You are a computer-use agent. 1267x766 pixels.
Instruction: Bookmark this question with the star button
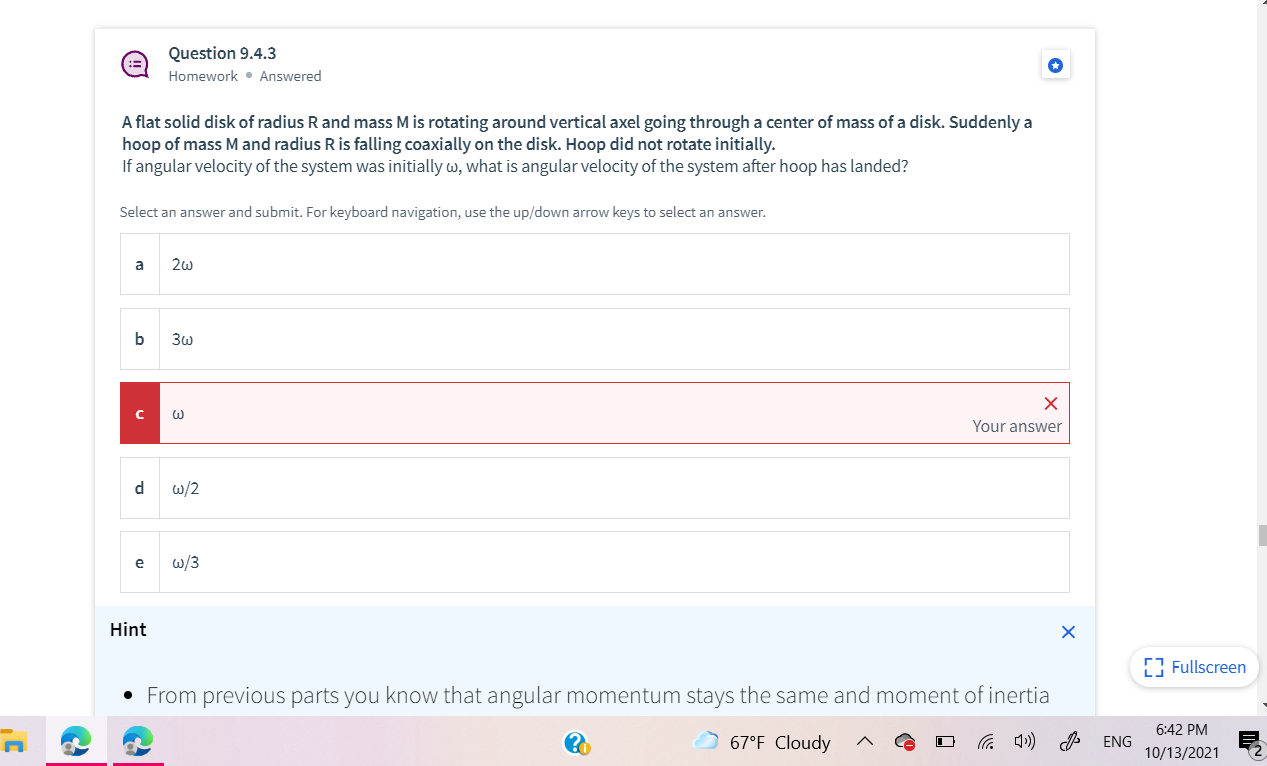1055,66
